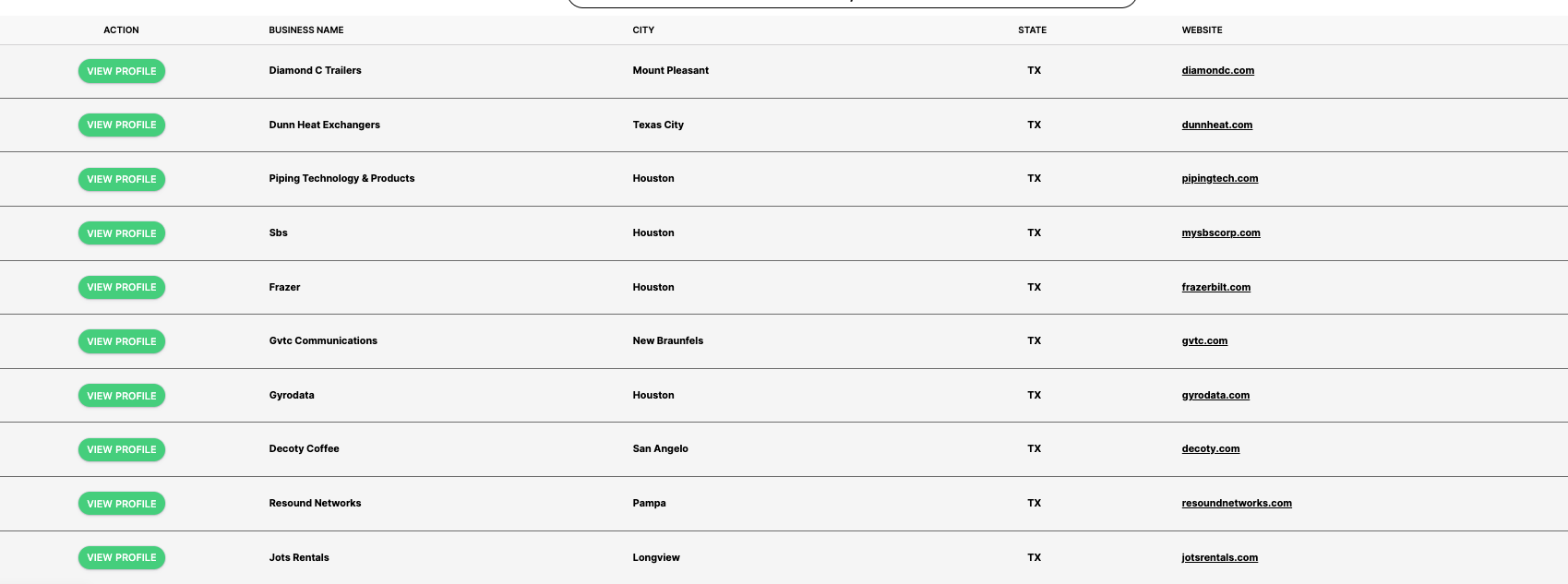1568x584 pixels.
Task: Follow the mysbscorp.com link
Action: [1220, 232]
